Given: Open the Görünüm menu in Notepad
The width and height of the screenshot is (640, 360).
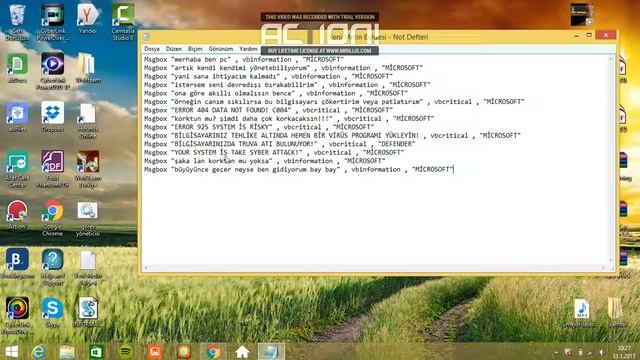Looking at the screenshot, I should point(221,49).
